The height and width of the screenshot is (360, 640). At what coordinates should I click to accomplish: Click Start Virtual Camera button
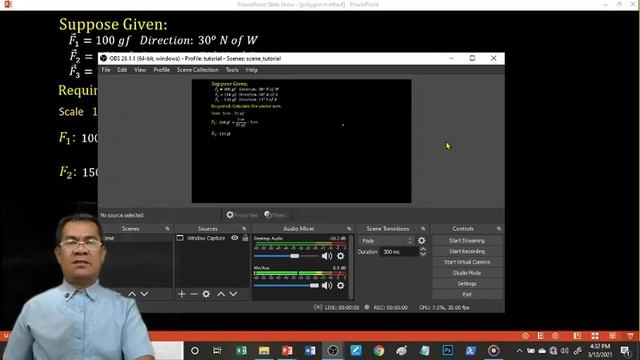pos(467,262)
